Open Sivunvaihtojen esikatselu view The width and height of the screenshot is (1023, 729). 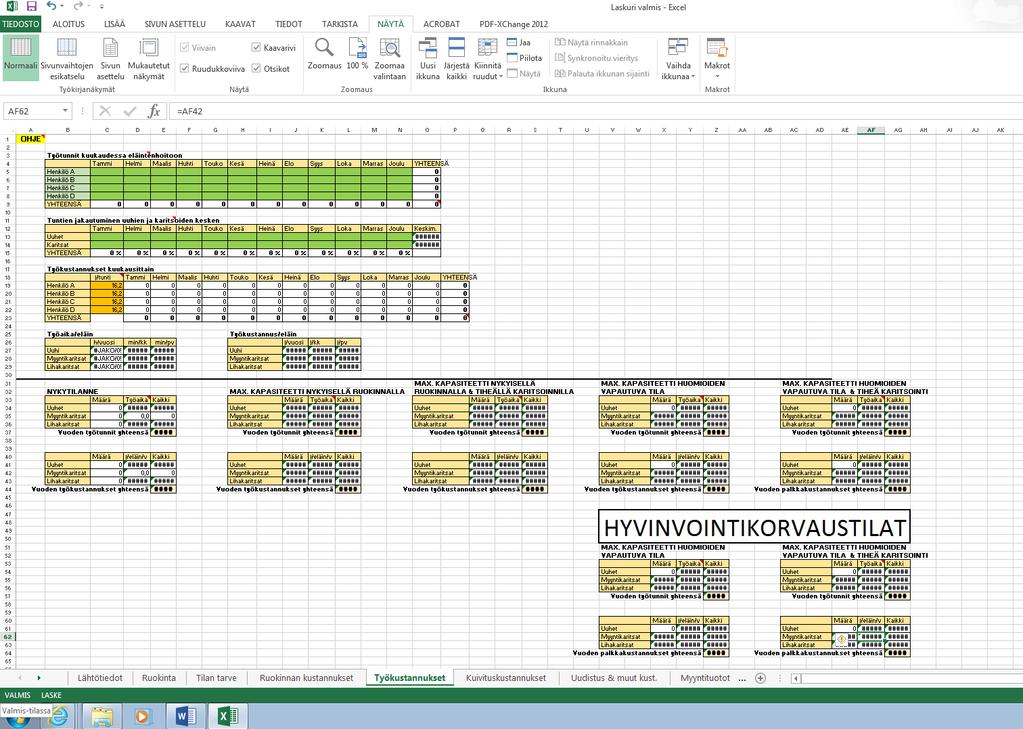[67, 57]
